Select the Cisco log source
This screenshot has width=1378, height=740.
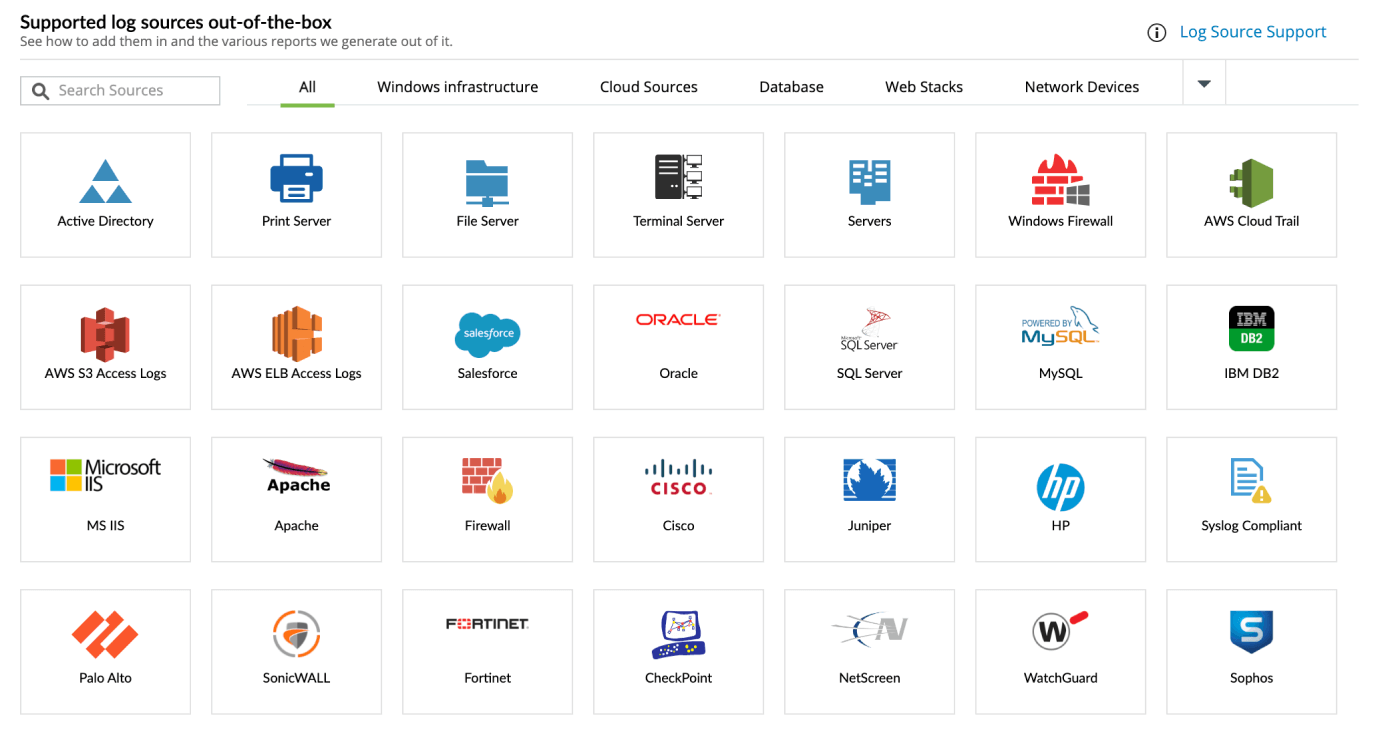pos(678,499)
